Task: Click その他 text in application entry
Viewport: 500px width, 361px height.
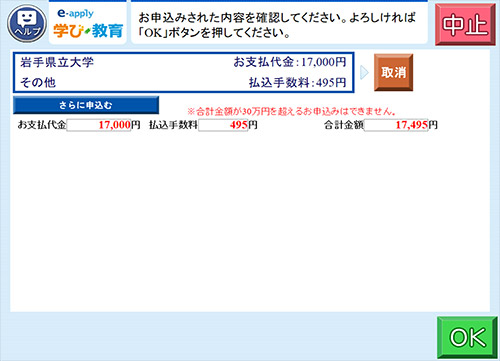Action: click(x=38, y=82)
